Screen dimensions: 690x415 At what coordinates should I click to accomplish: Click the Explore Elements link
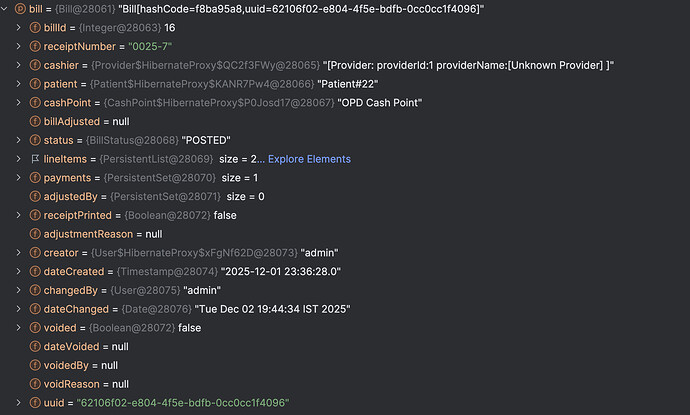[x=309, y=159]
